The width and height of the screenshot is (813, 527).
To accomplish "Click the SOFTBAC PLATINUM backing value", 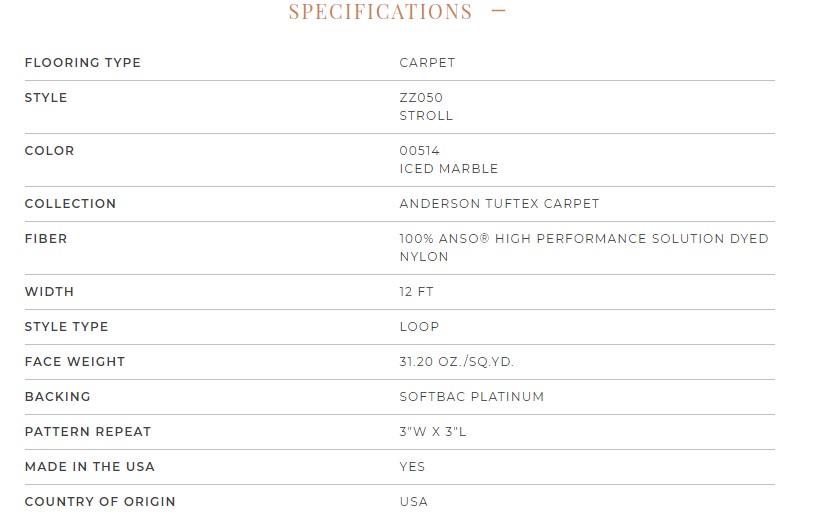I will [x=472, y=397].
